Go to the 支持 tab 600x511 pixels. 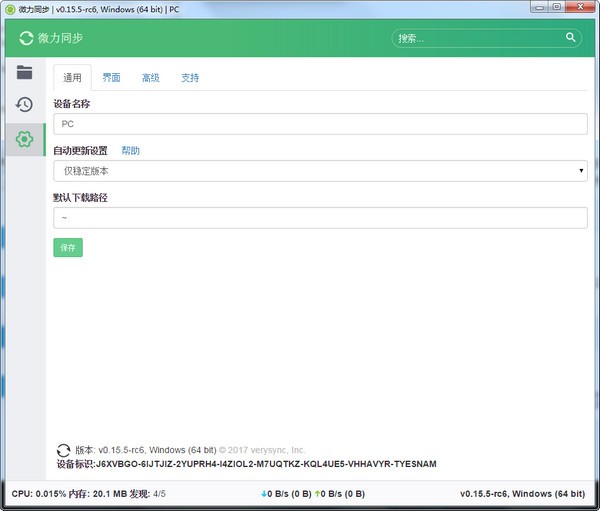point(189,77)
